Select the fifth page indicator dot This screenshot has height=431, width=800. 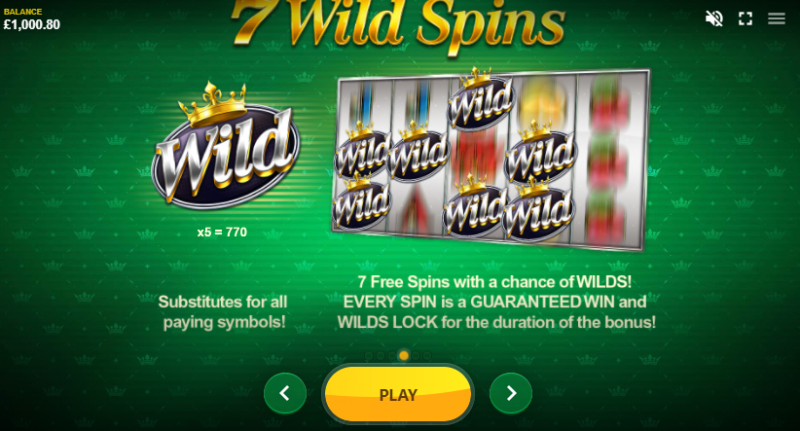[x=416, y=356]
